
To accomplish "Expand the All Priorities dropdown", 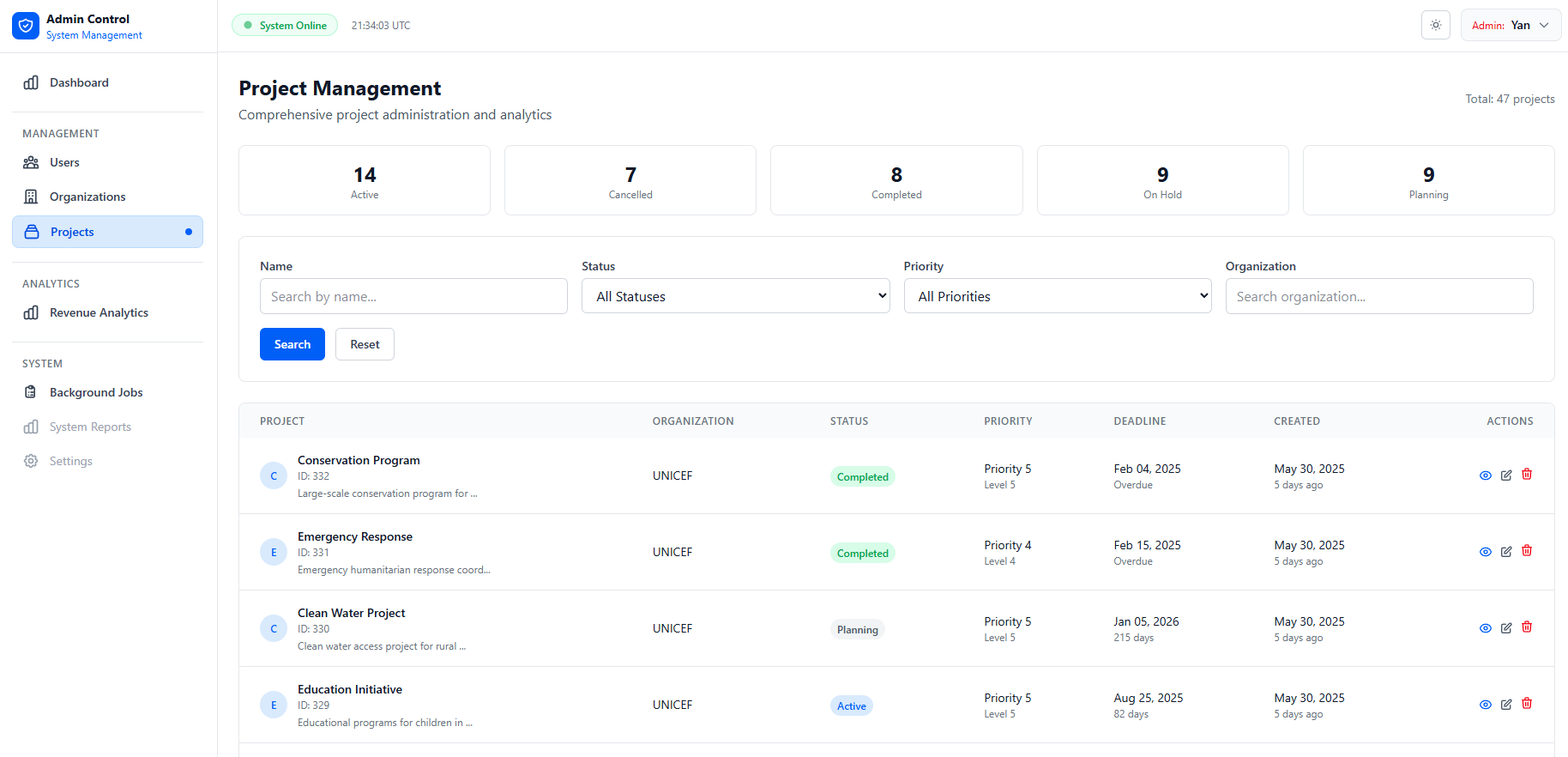I will point(1057,296).
